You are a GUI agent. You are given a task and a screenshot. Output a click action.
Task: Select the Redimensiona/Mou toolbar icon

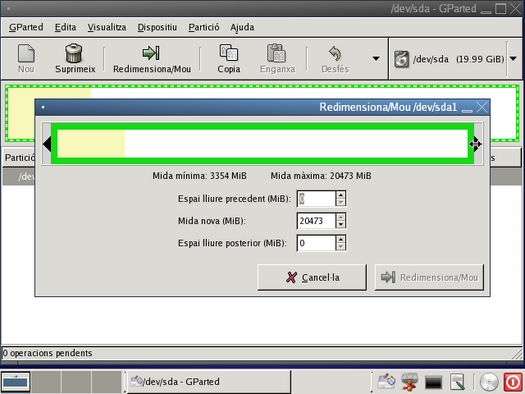click(x=151, y=53)
